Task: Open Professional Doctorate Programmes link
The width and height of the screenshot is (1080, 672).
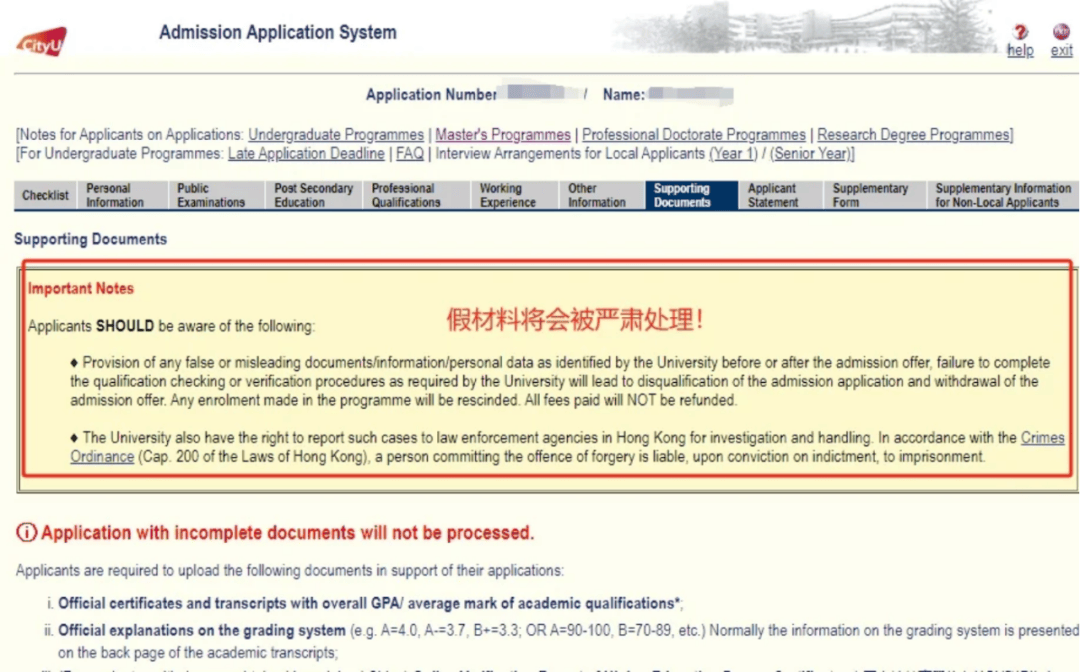Action: 694,135
